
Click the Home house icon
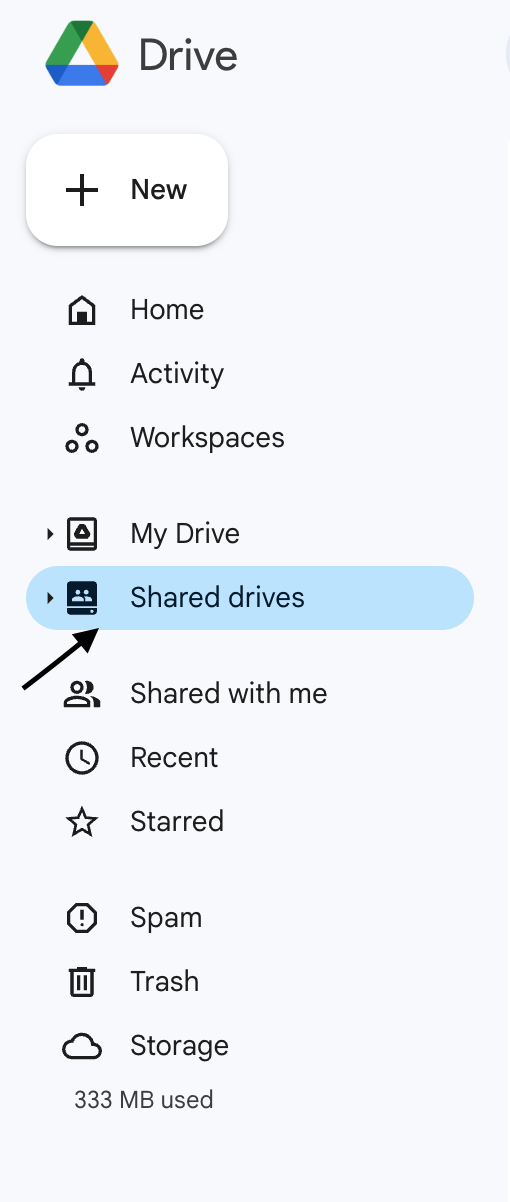tap(82, 310)
